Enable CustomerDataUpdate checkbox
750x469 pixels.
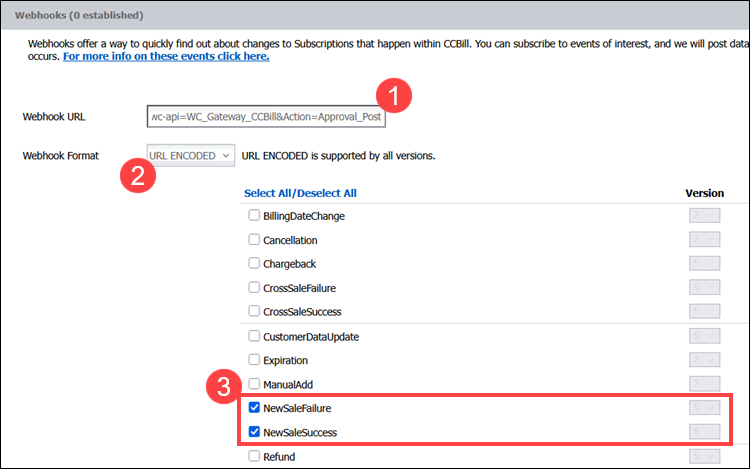click(x=254, y=336)
